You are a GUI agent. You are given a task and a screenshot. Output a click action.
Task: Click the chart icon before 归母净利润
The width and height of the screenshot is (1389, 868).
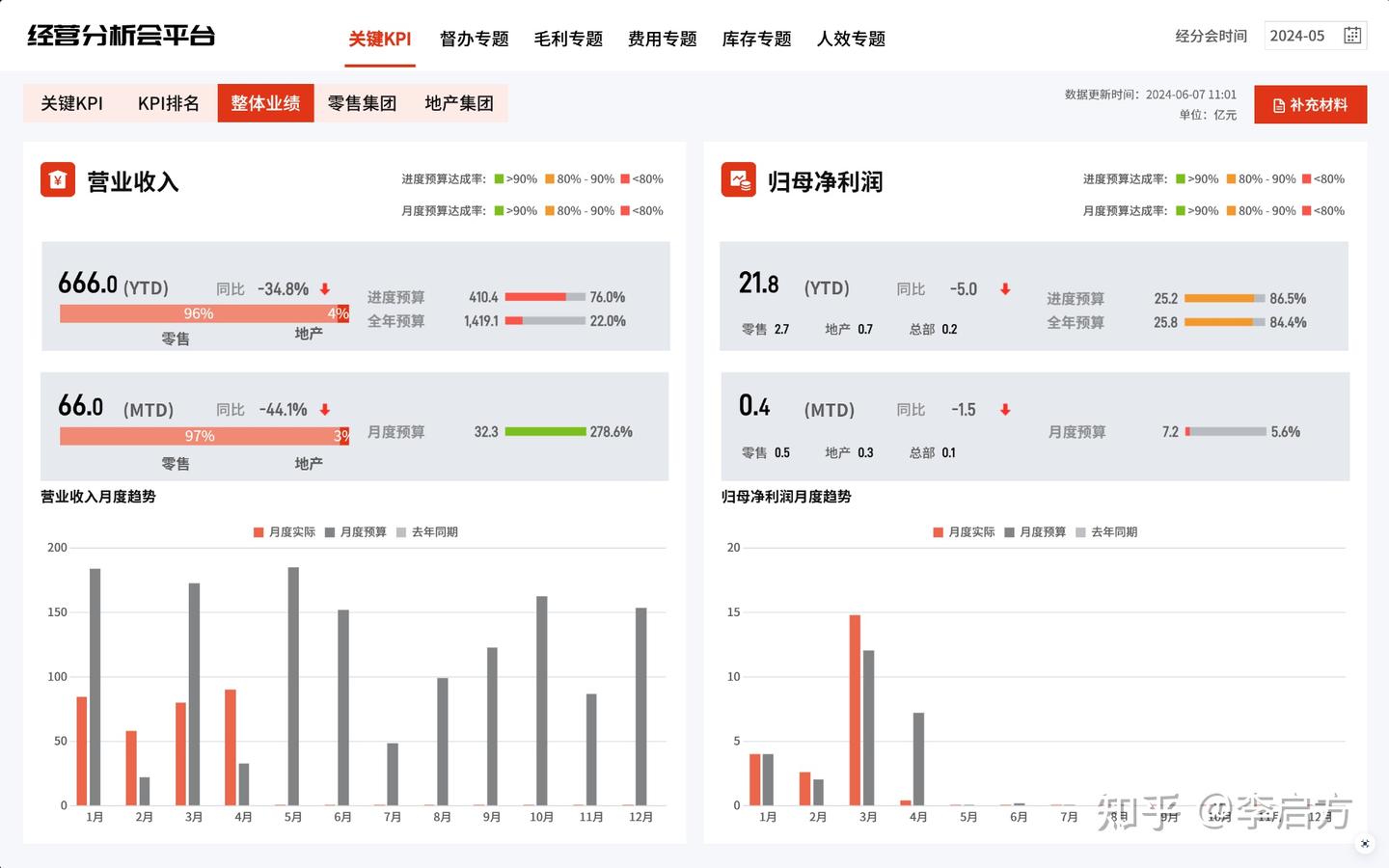click(x=738, y=180)
